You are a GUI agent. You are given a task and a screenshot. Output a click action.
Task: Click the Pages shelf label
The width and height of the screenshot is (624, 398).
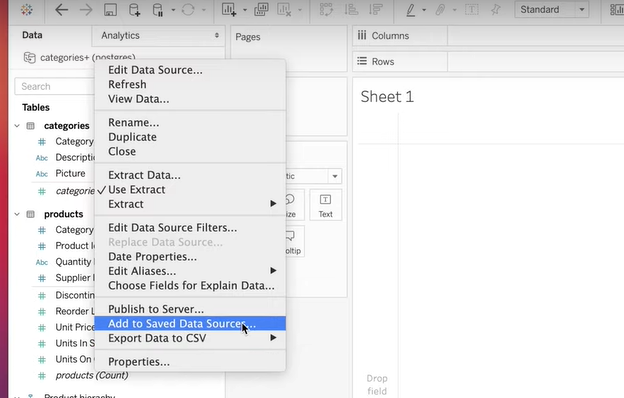click(x=248, y=37)
